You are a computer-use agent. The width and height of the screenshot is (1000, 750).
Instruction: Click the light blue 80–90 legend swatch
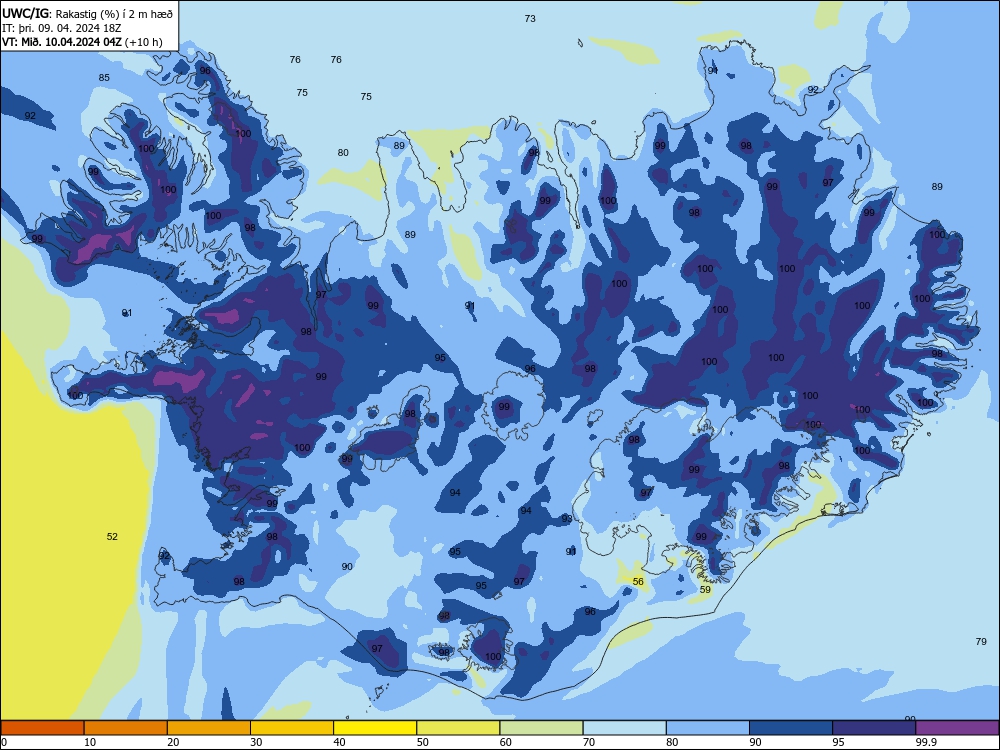[x=708, y=728]
